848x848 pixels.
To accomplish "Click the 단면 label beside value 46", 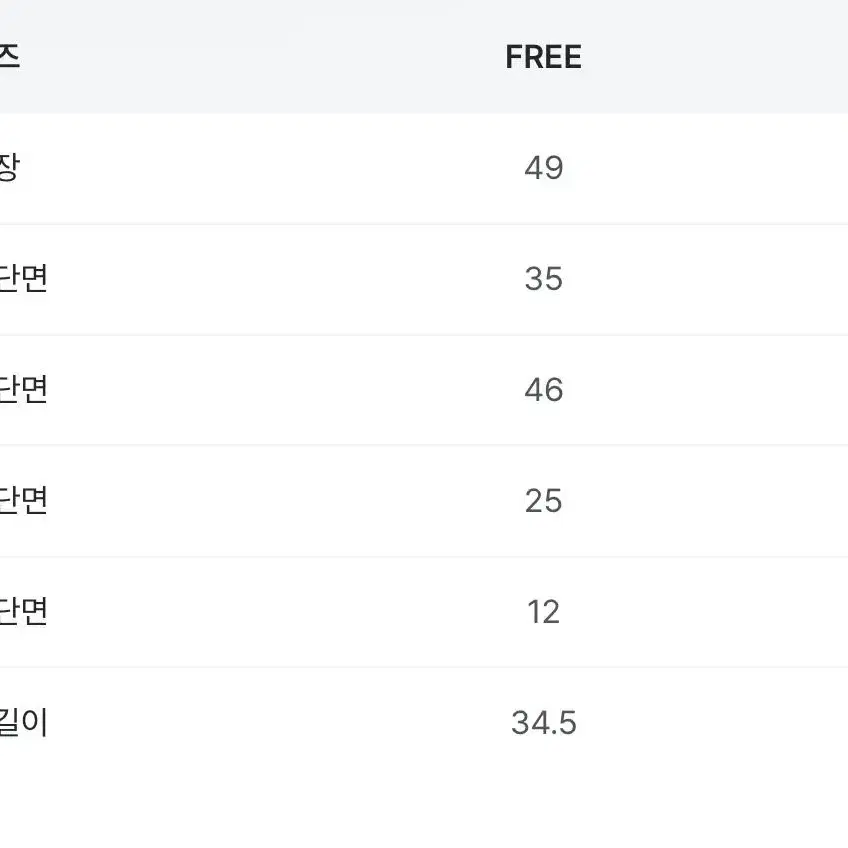I will click(24, 389).
